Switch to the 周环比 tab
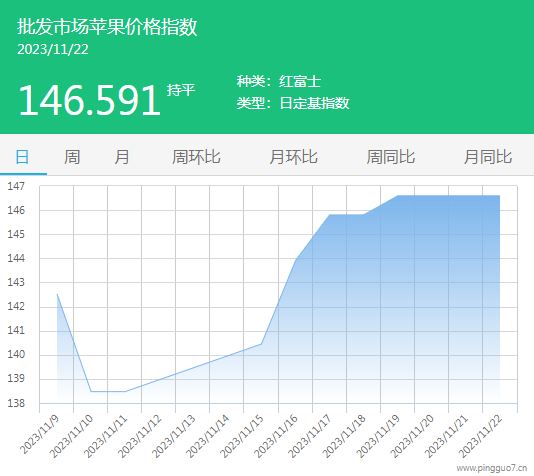Screen dimensions: 534x476 (196, 157)
